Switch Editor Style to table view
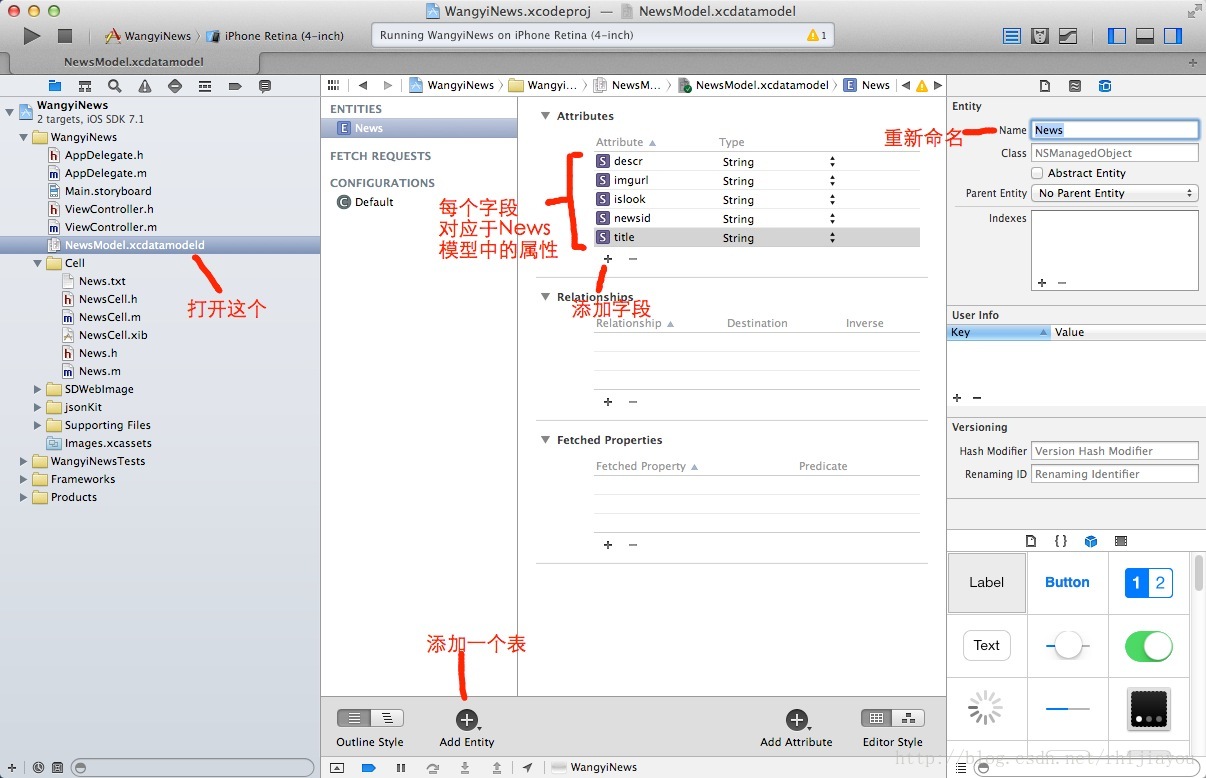1206x778 pixels. click(877, 718)
